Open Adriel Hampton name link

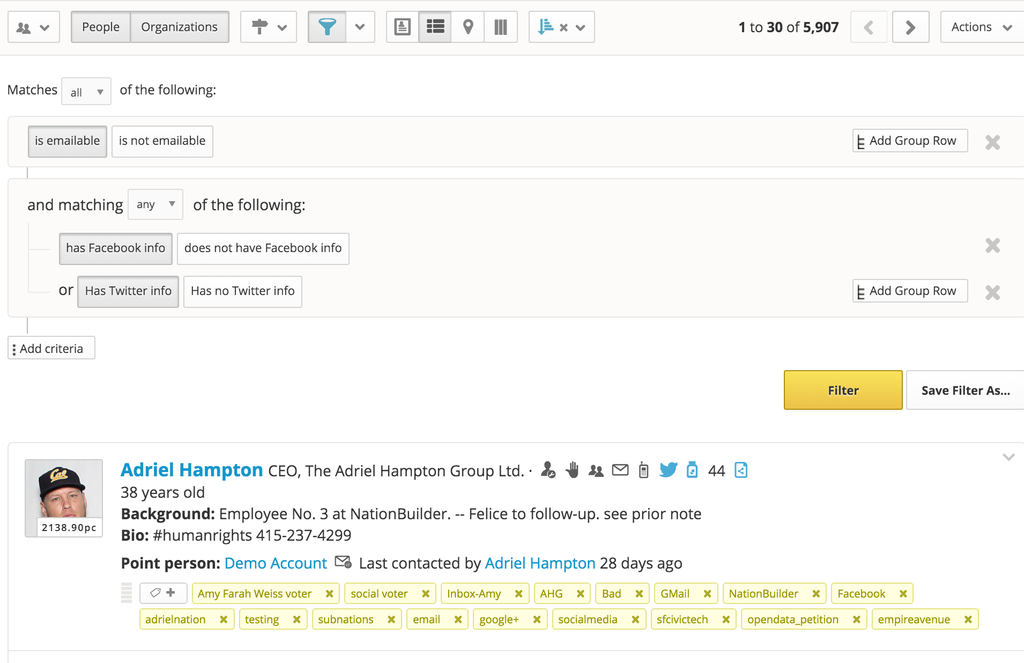[x=192, y=470]
